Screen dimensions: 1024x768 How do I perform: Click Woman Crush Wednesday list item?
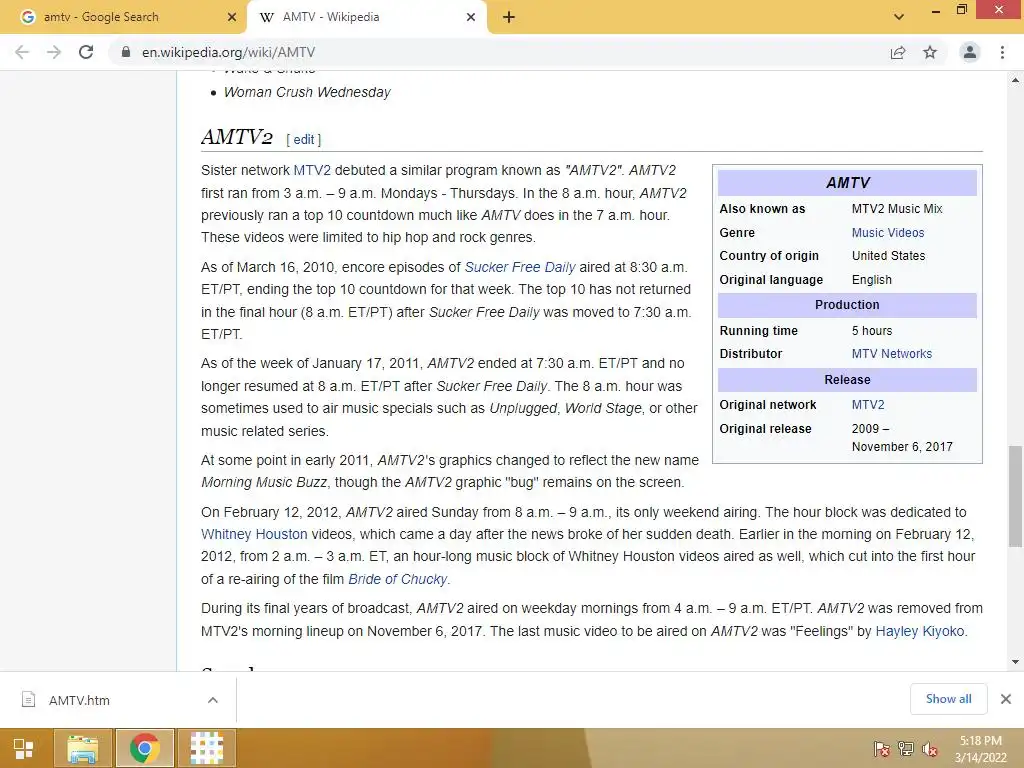pos(307,92)
